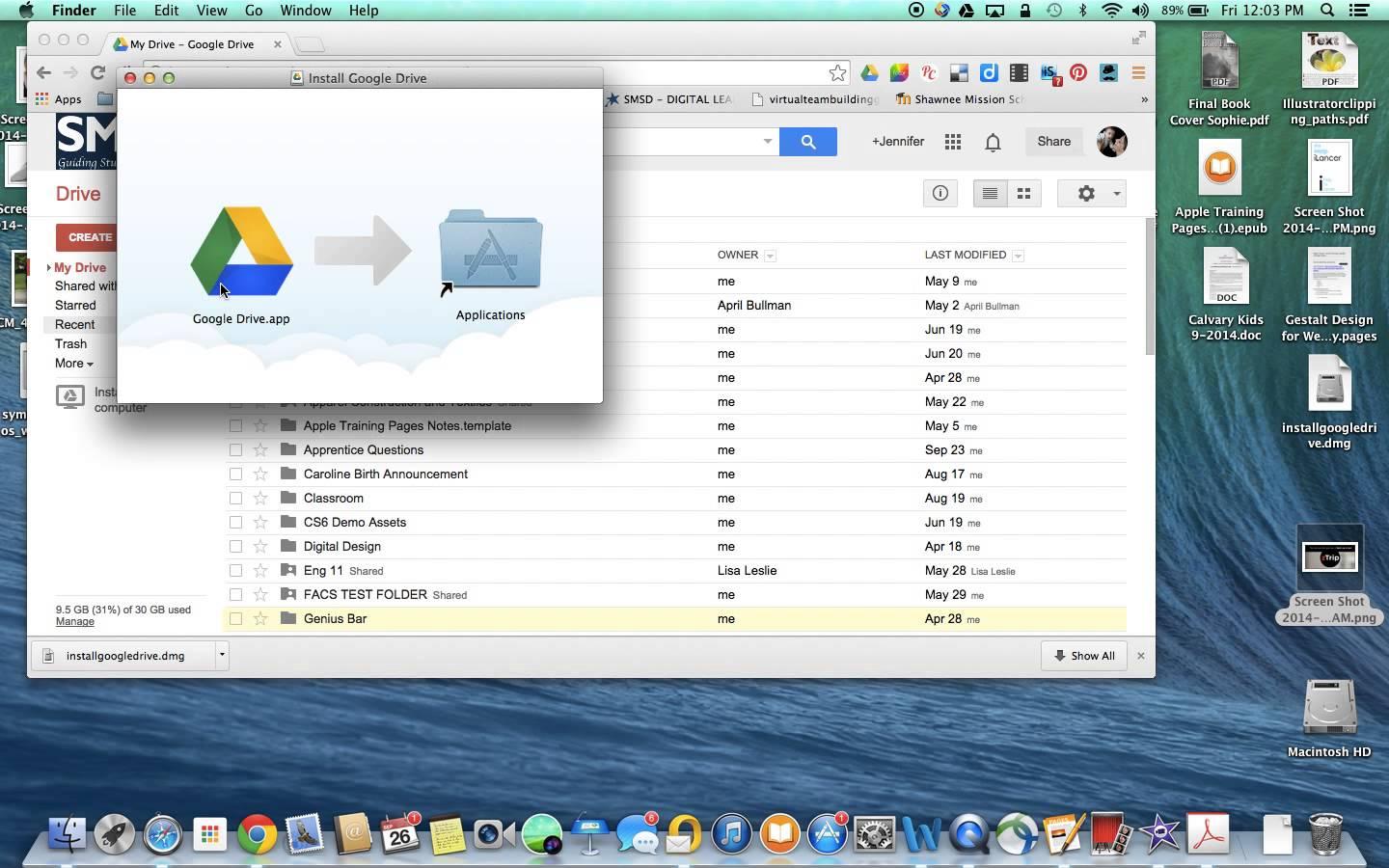The image size is (1389, 868).
Task: Open the Edit menu
Action: click(x=166, y=11)
